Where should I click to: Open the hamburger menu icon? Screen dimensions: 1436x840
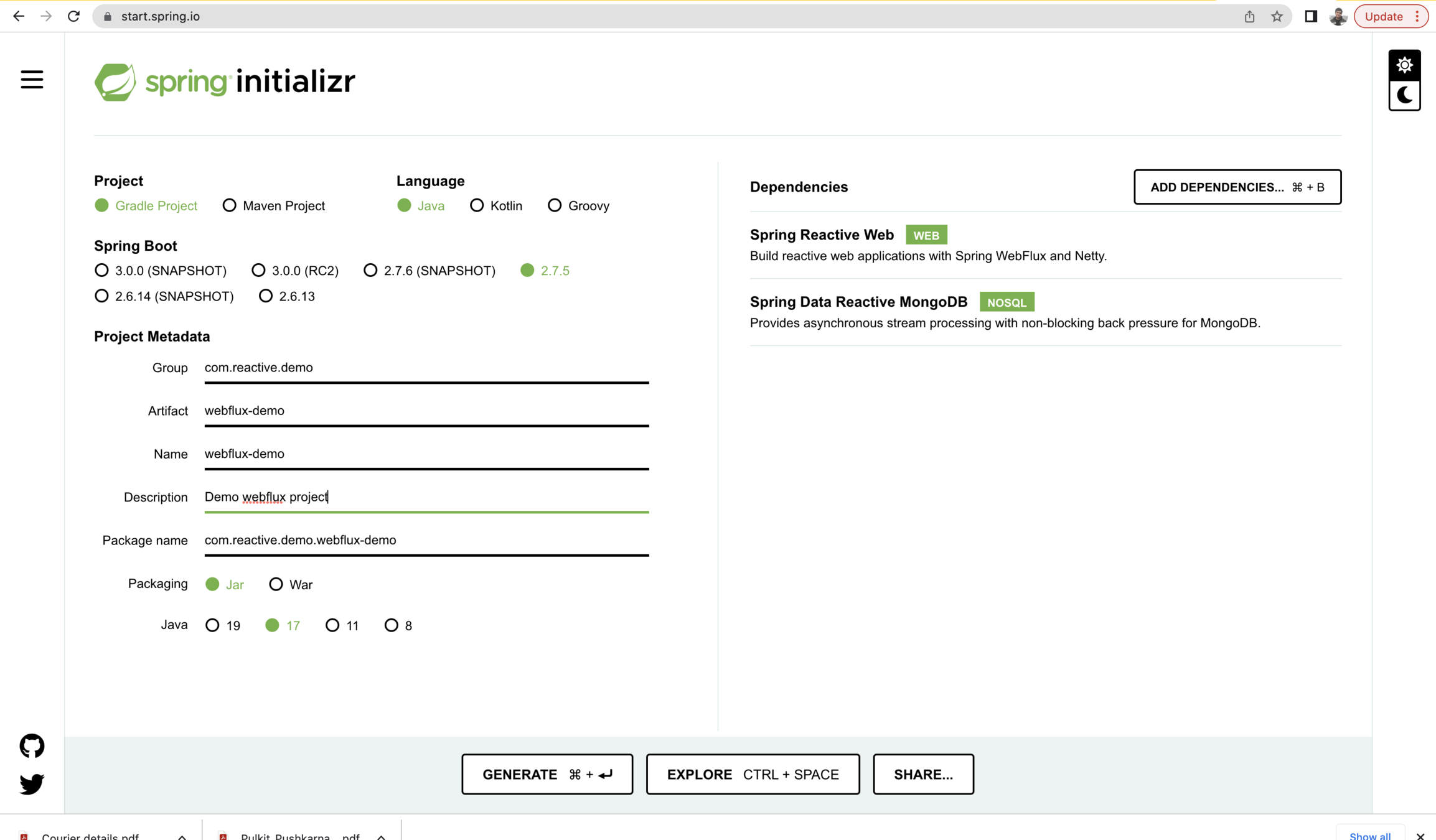32,80
